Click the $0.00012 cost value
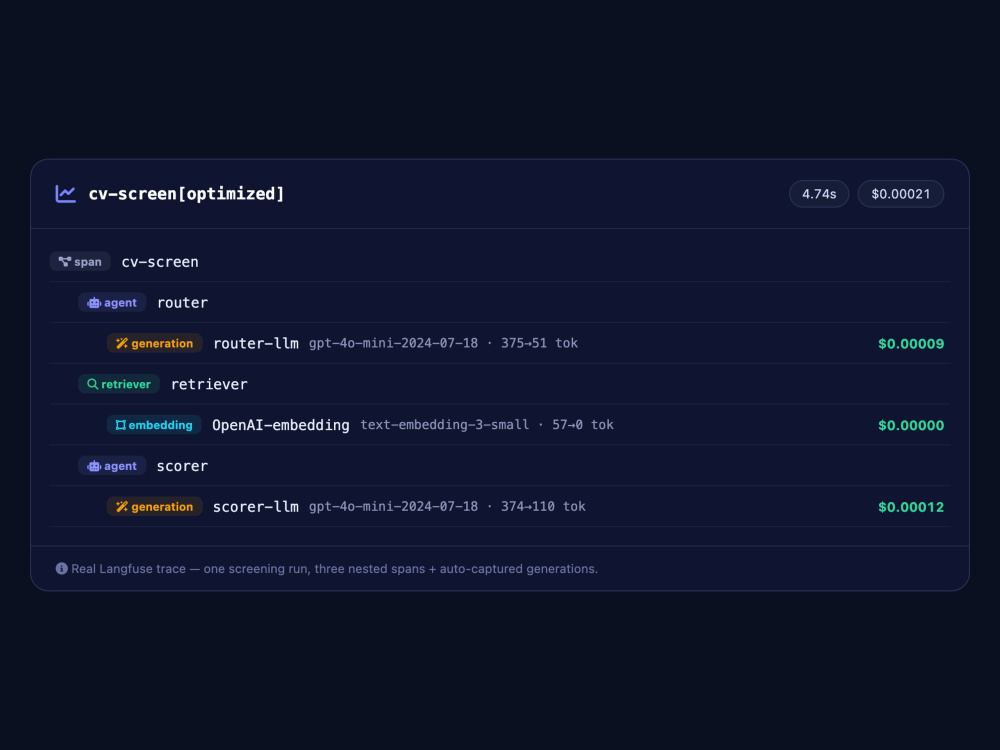 click(911, 507)
